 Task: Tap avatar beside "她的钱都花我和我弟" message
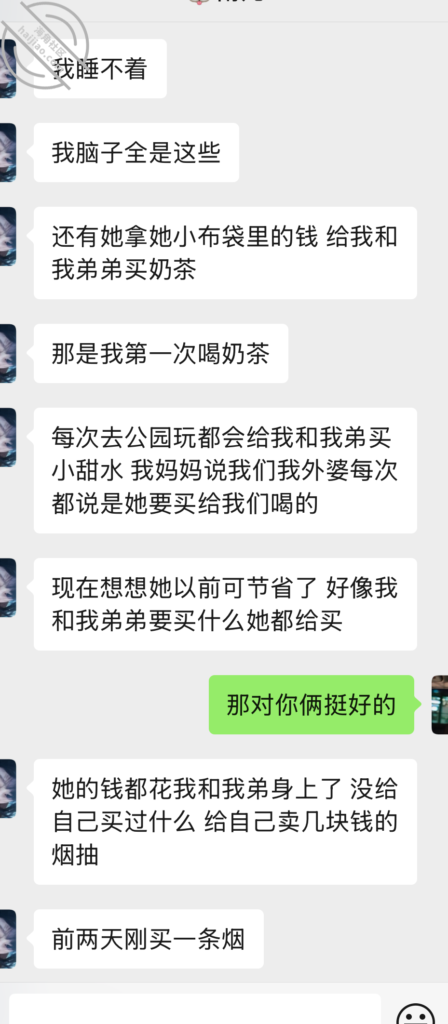[8, 788]
